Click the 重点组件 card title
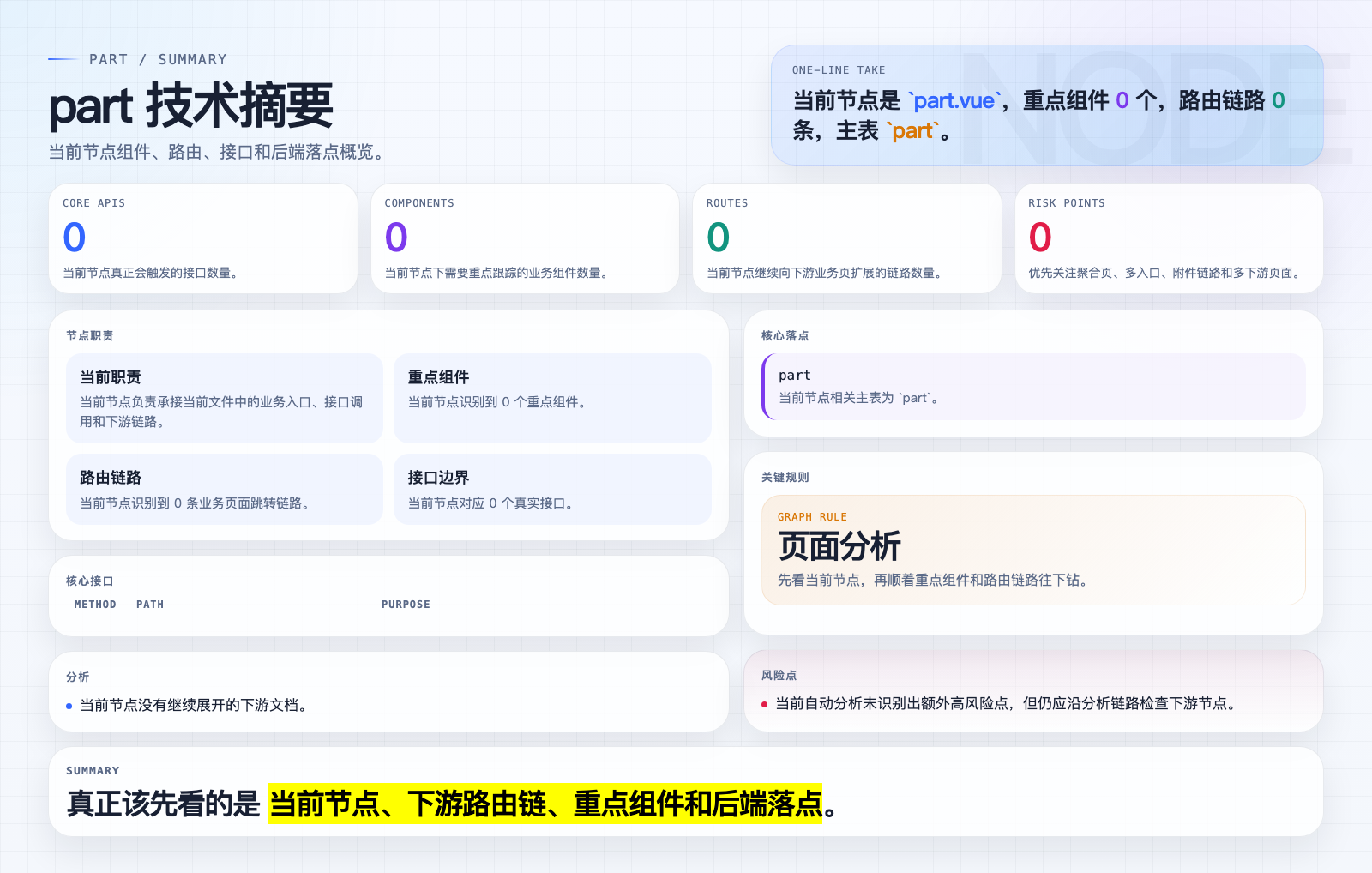The image size is (1372, 873). 438,377
